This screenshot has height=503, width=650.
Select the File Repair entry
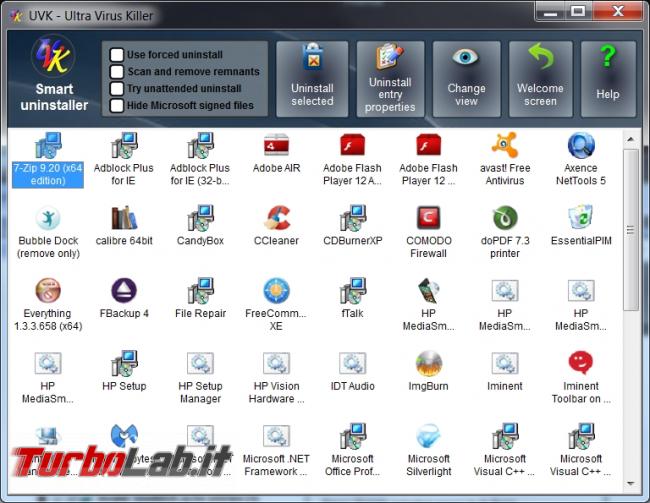[x=200, y=299]
